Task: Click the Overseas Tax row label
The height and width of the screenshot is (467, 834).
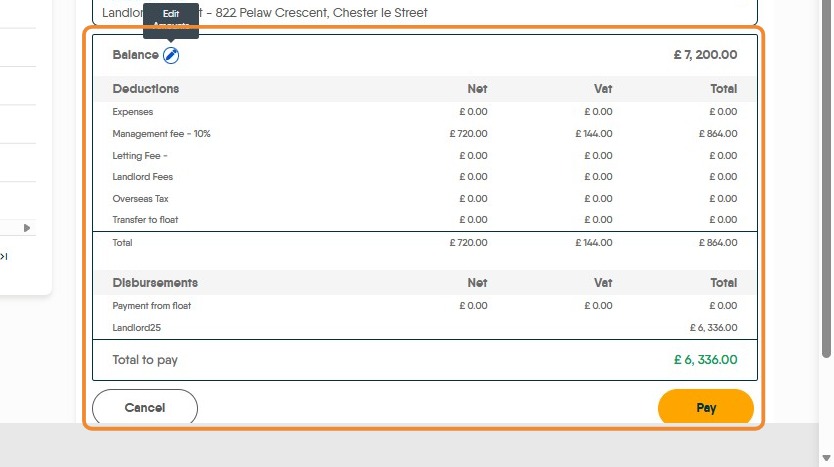Action: click(141, 199)
